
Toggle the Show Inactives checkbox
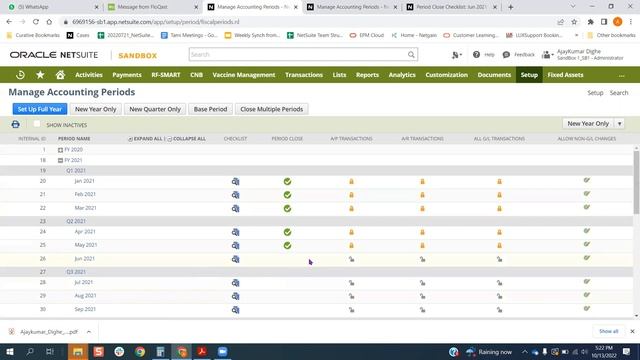point(37,124)
